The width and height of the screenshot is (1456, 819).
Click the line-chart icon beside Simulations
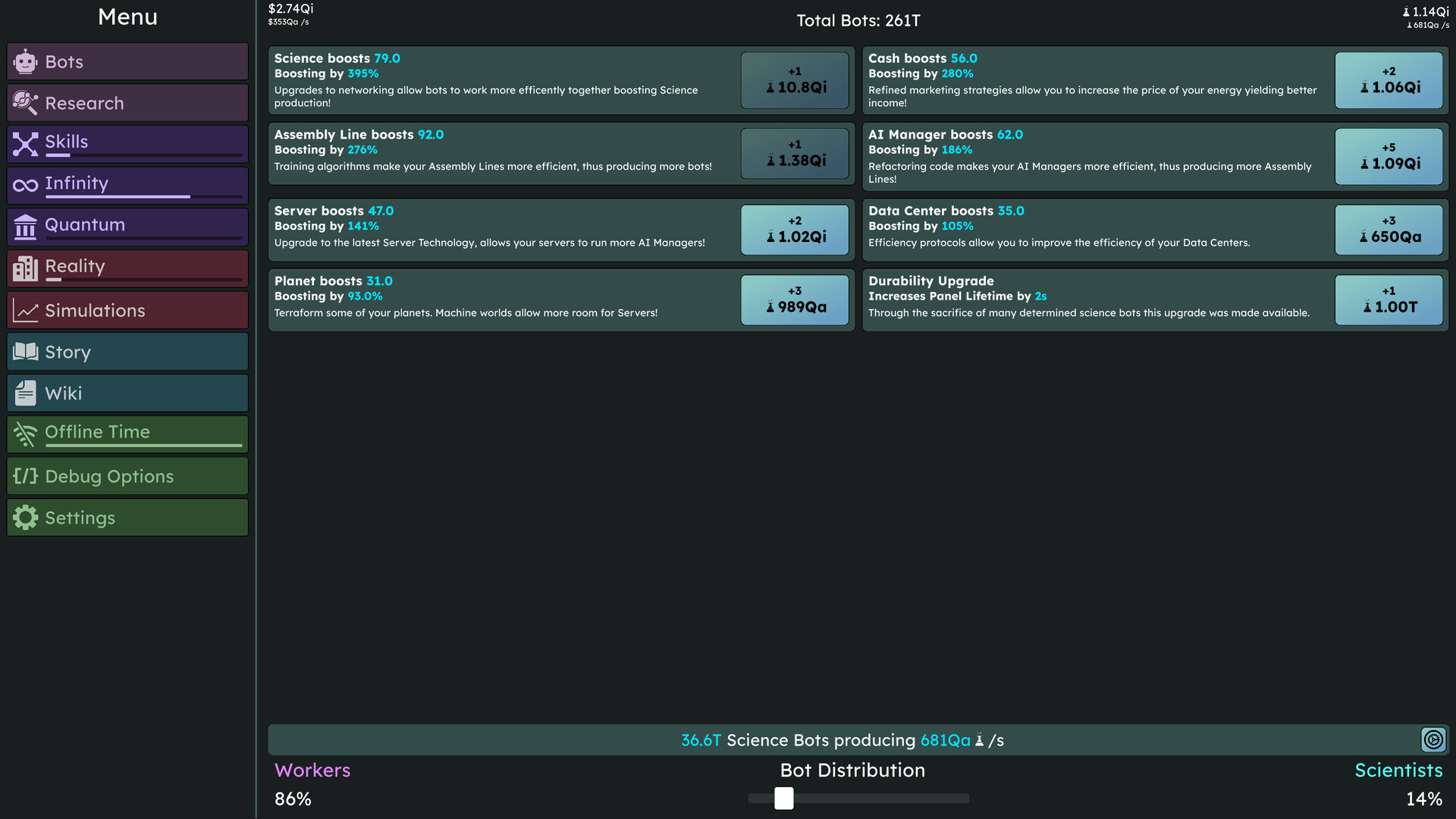click(25, 309)
